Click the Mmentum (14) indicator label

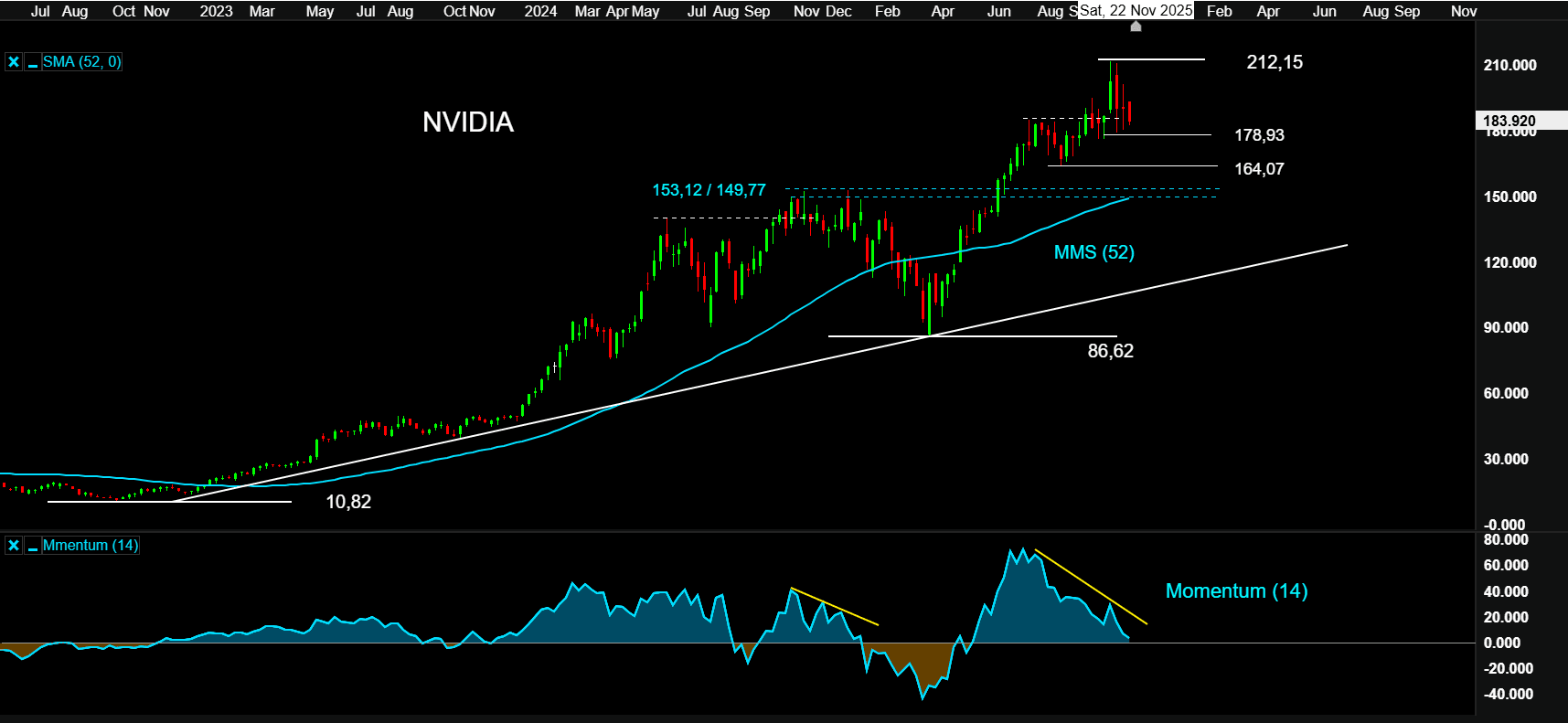[91, 546]
